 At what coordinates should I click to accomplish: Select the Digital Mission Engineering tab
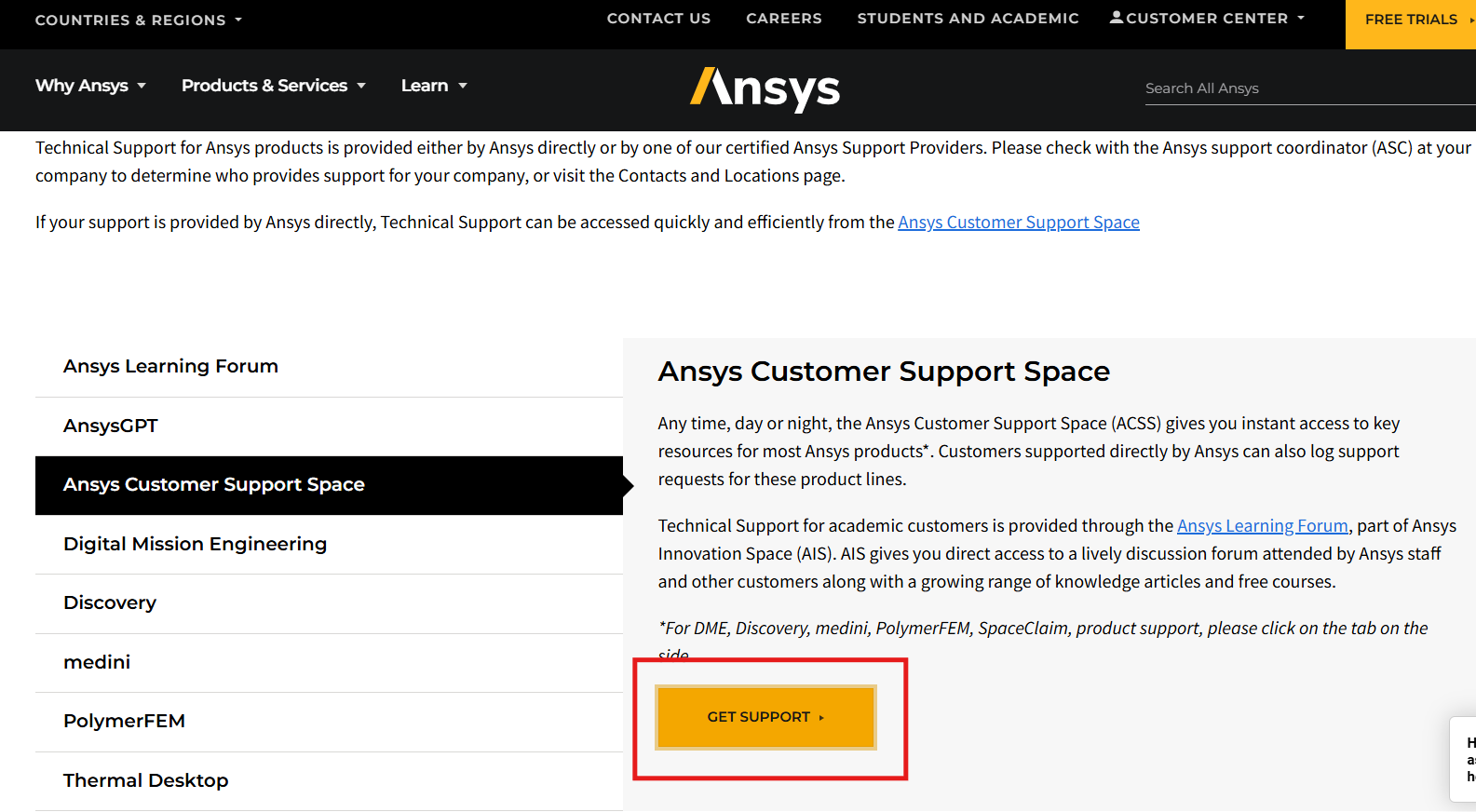click(195, 545)
